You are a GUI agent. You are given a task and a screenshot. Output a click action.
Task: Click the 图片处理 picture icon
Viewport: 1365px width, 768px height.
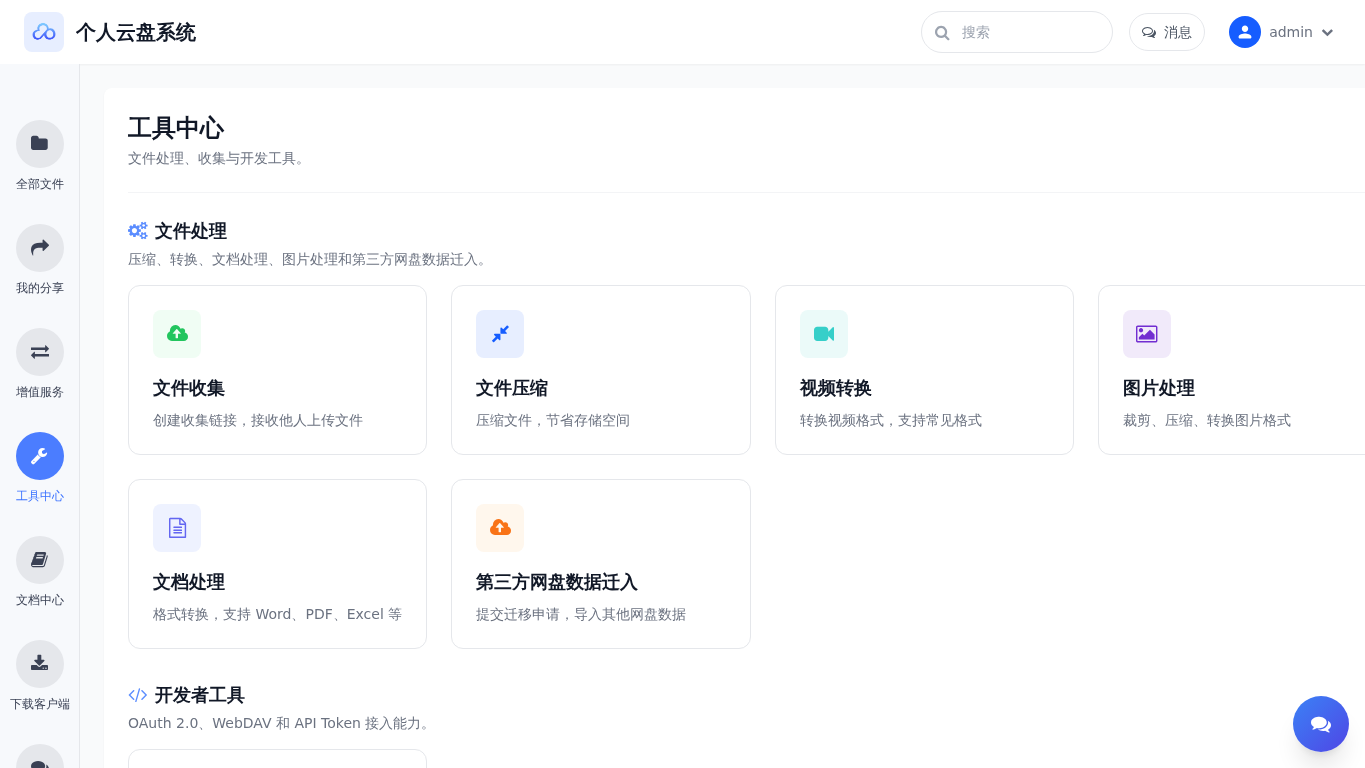coord(1147,334)
